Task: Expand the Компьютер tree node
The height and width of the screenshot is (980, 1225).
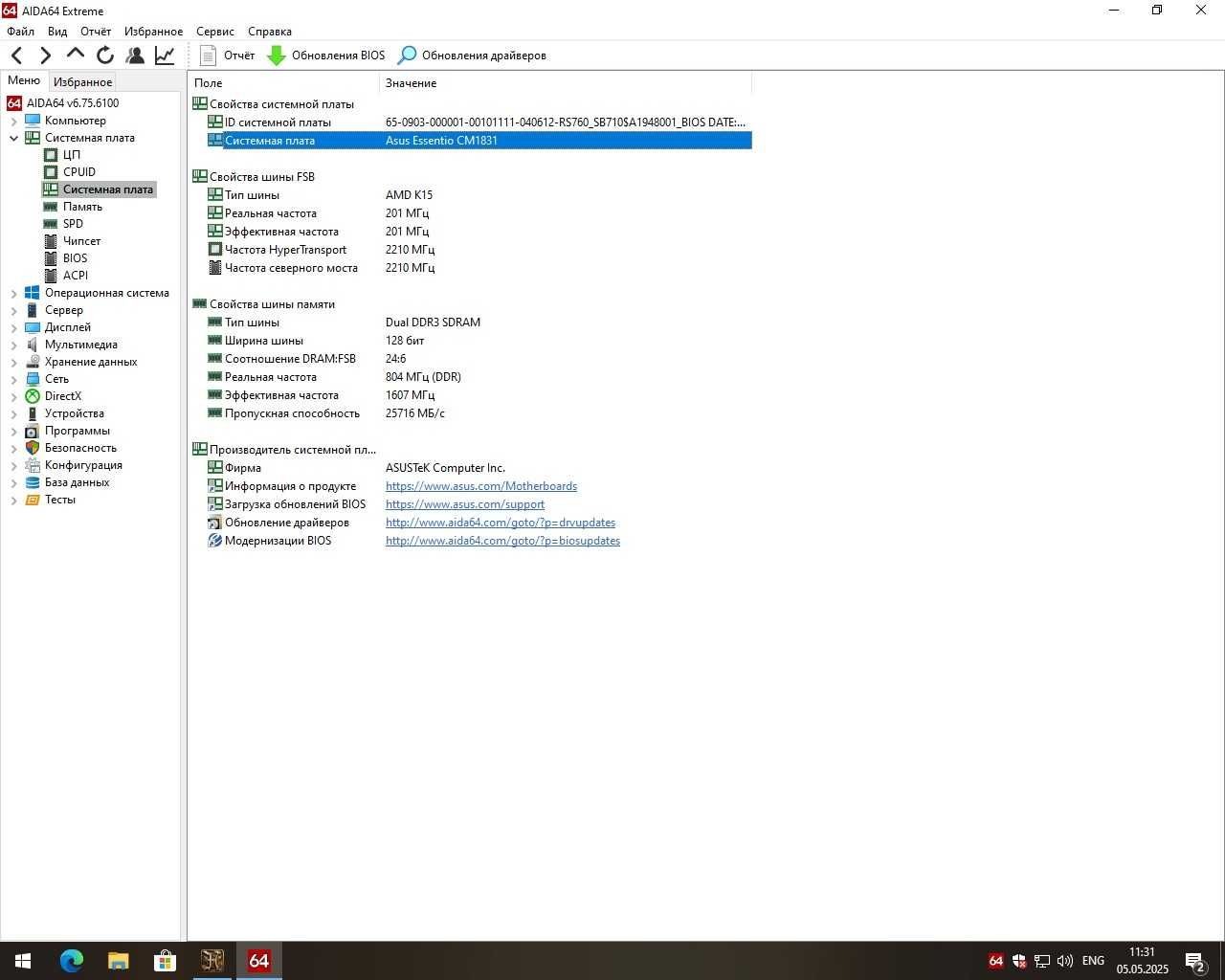Action: (x=14, y=122)
